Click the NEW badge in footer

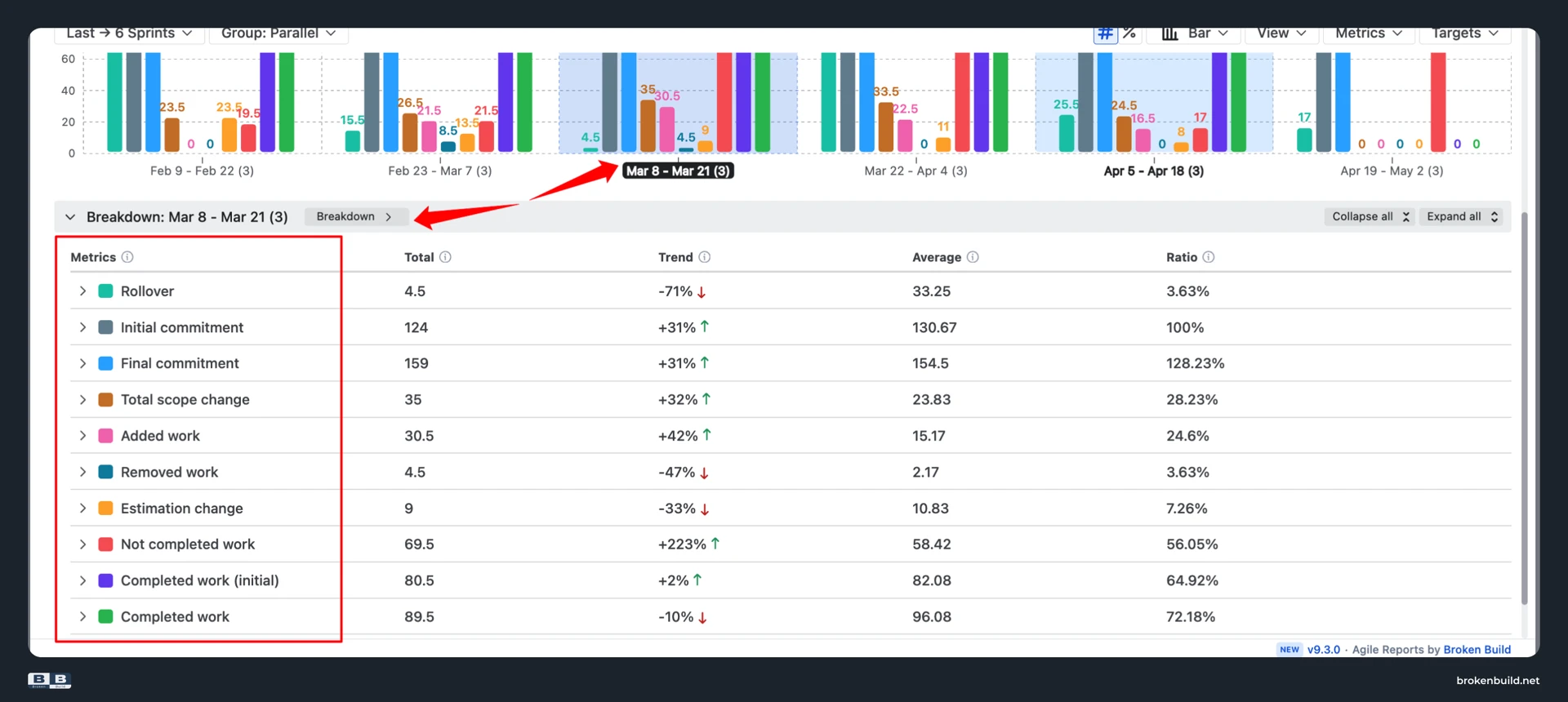point(1290,650)
